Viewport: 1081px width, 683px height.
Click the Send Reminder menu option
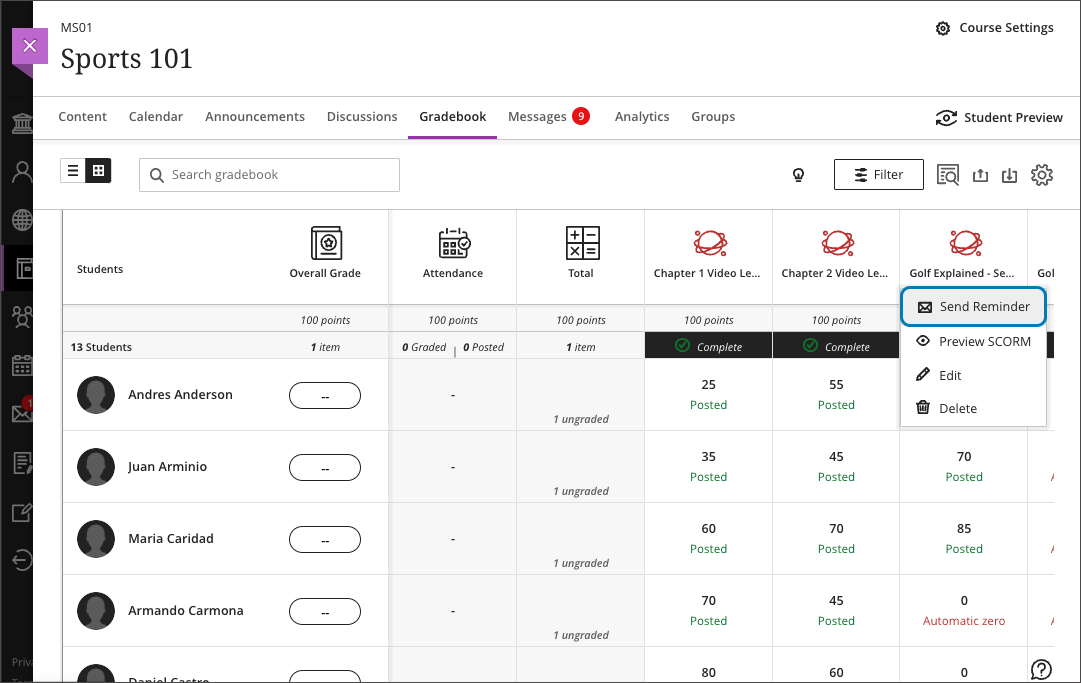click(973, 307)
